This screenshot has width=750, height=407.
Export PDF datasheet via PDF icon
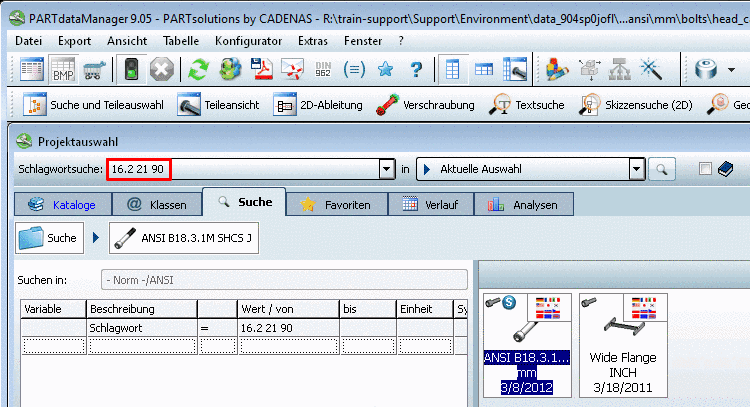coord(261,70)
